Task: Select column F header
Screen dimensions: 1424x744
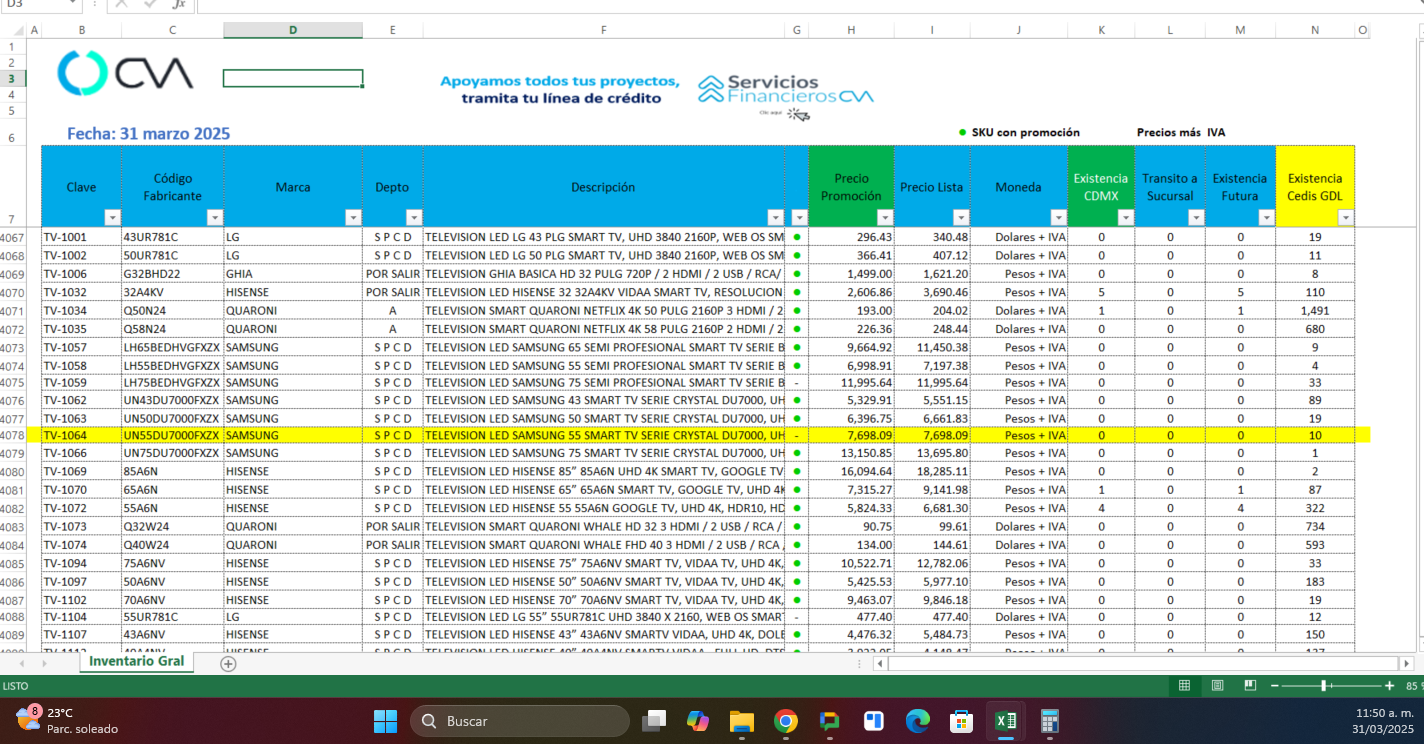Action: click(604, 30)
